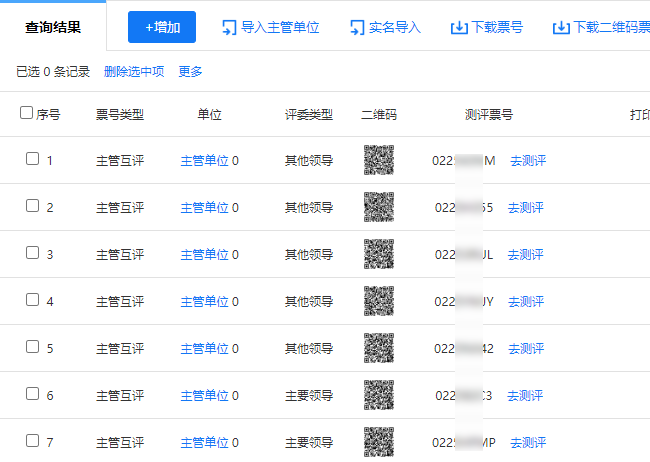Click 导入主管单位 text link
The width and height of the screenshot is (650, 462).
pos(280,28)
